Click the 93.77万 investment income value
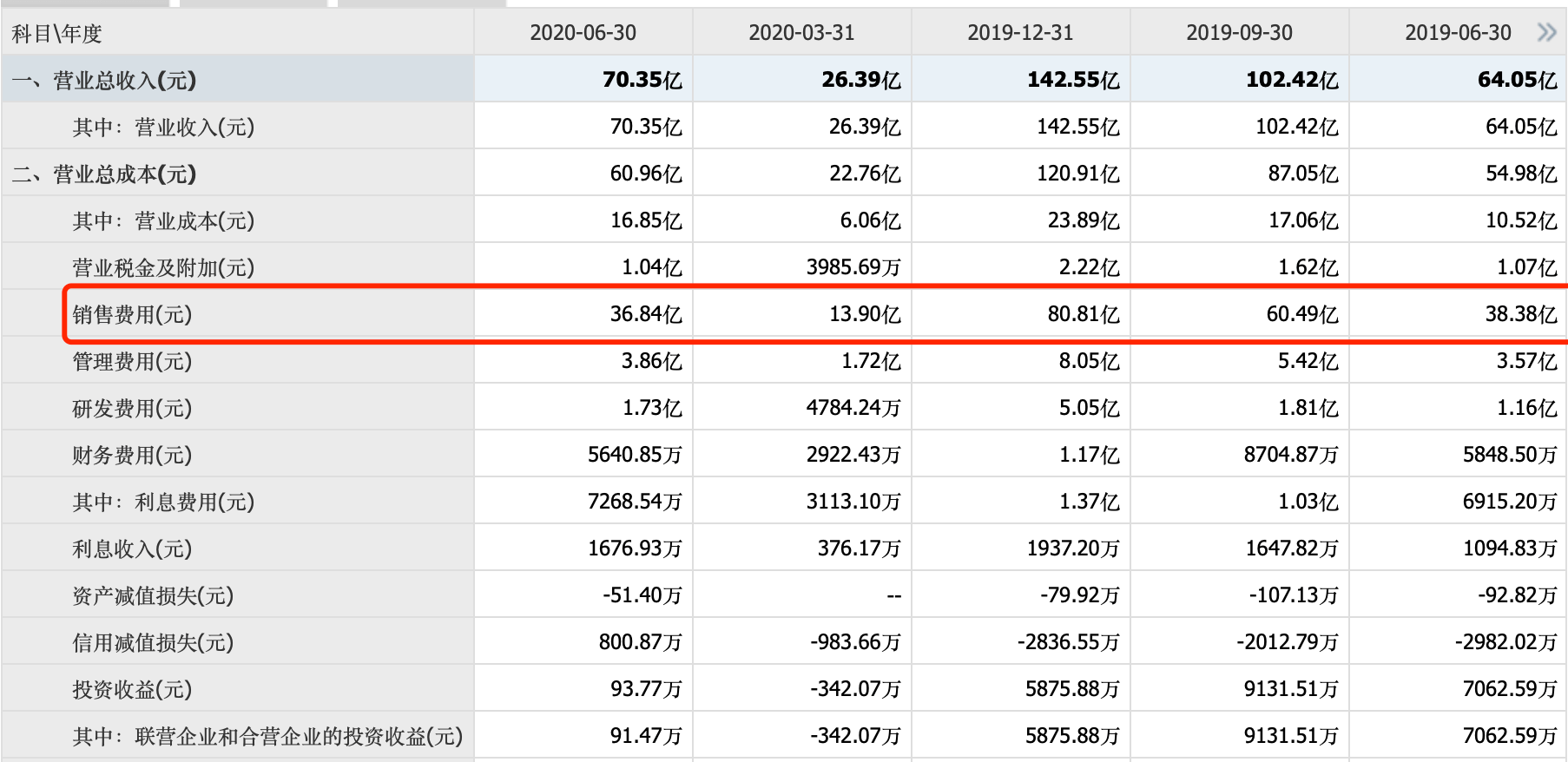1568x762 pixels. point(646,689)
